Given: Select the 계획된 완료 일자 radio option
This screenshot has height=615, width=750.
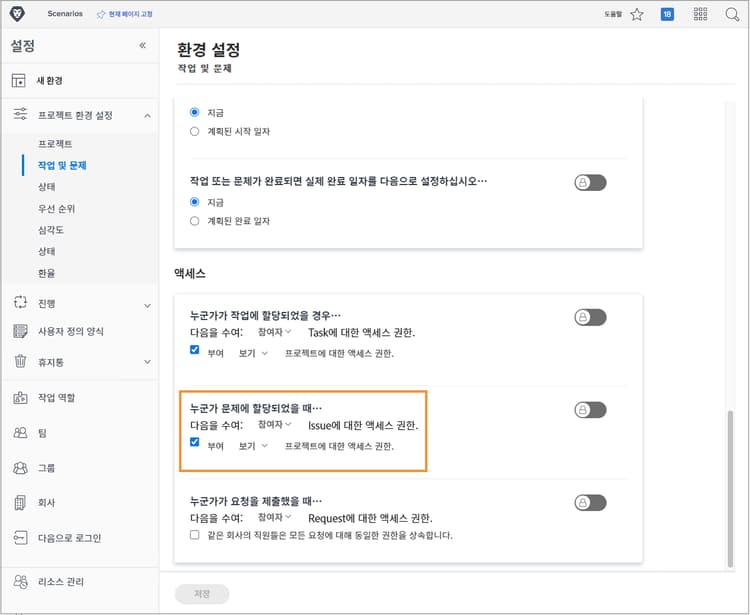Looking at the screenshot, I should (194, 221).
